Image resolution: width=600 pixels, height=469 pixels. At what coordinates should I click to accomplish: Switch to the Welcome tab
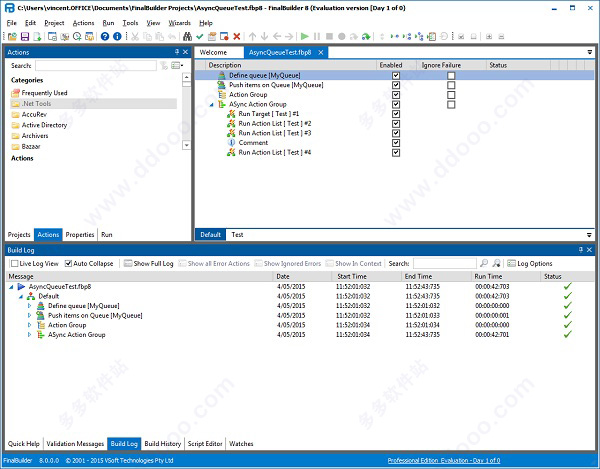pos(213,52)
